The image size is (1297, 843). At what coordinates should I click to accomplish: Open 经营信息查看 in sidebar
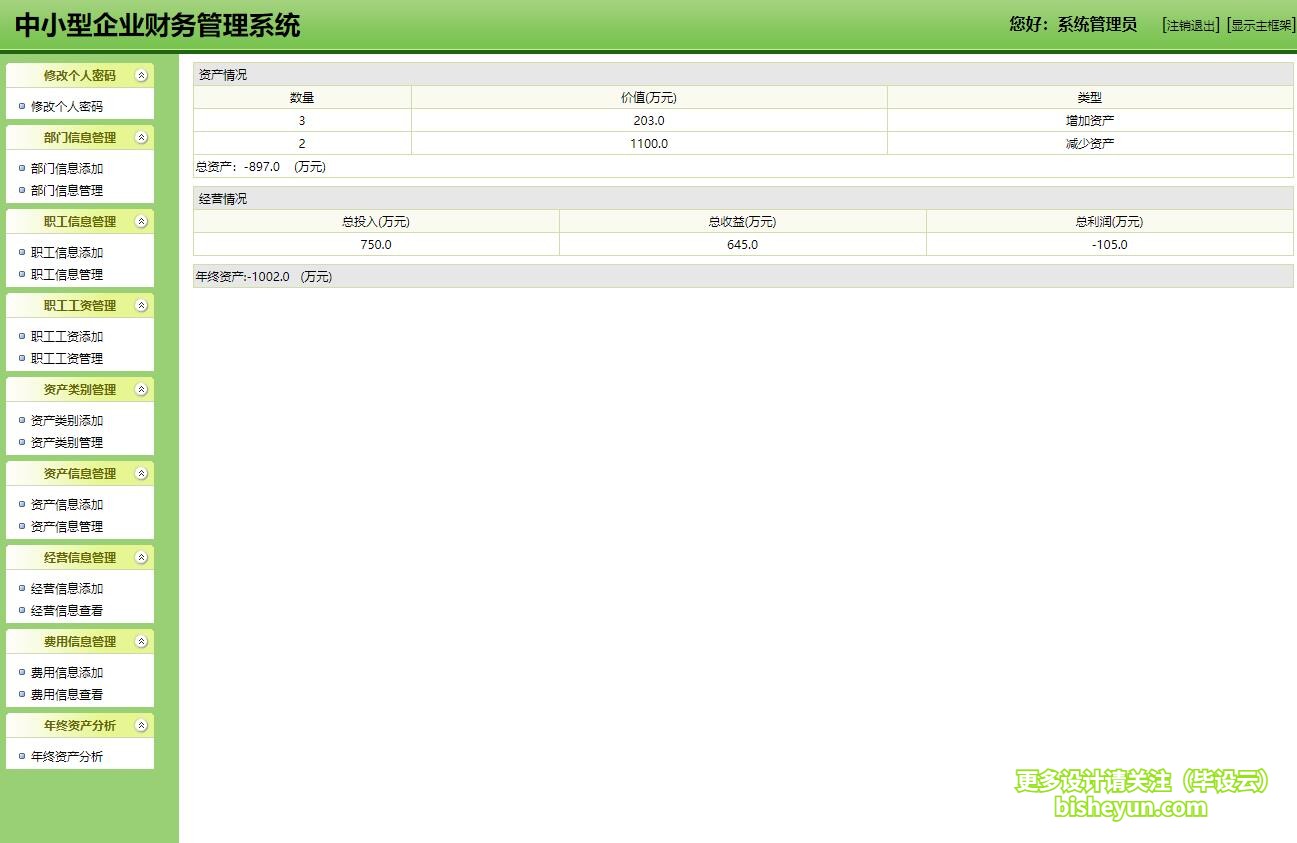pyautogui.click(x=67, y=610)
